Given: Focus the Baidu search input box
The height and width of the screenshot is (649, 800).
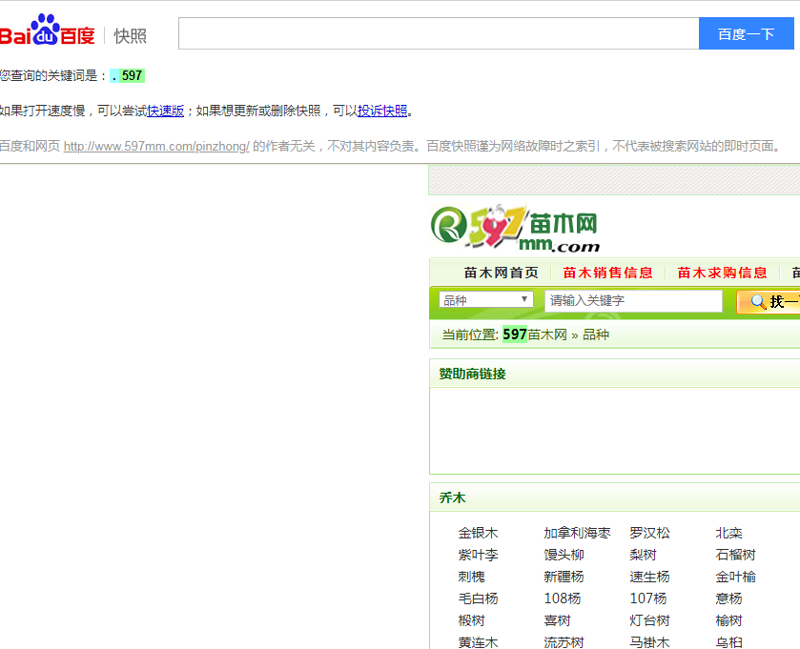Looking at the screenshot, I should (439, 34).
